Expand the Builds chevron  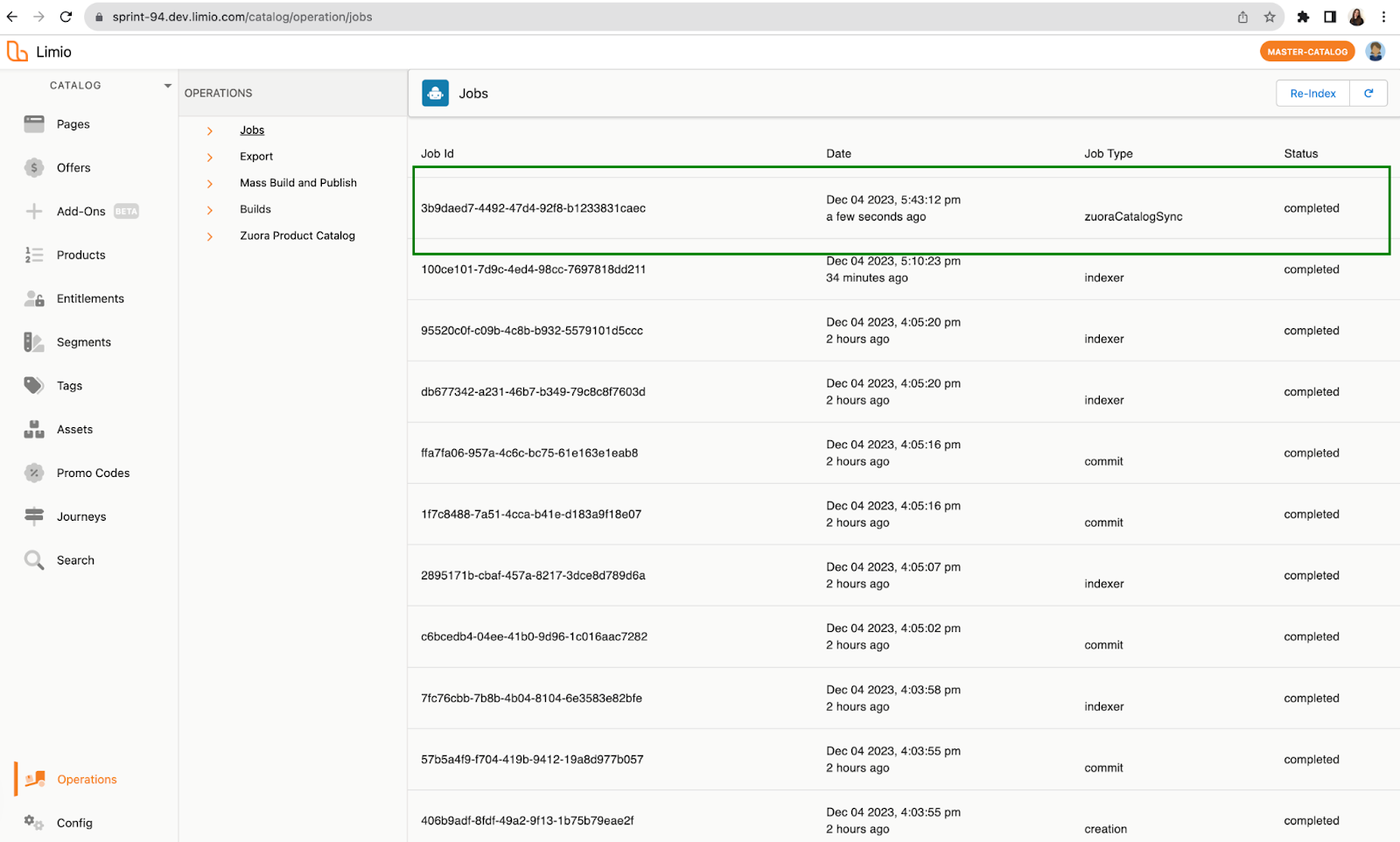coord(210,210)
